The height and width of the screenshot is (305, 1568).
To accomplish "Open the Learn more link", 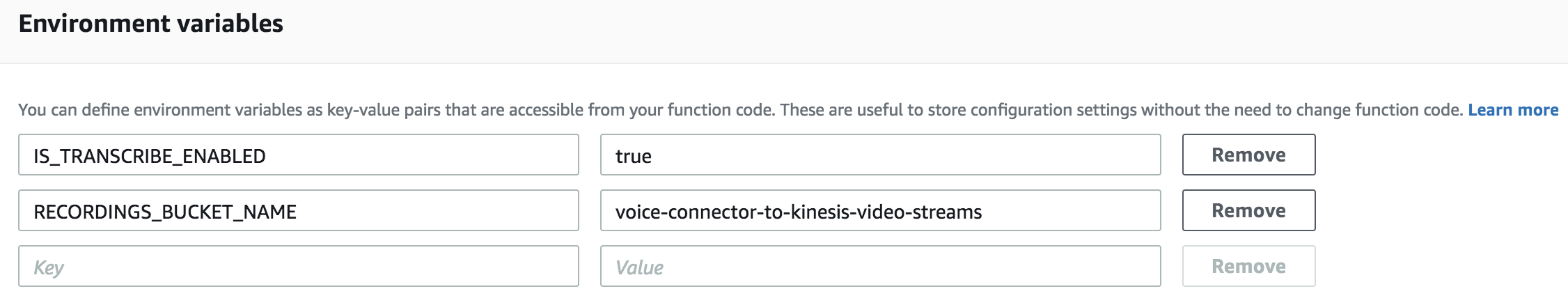I will coord(1513,110).
